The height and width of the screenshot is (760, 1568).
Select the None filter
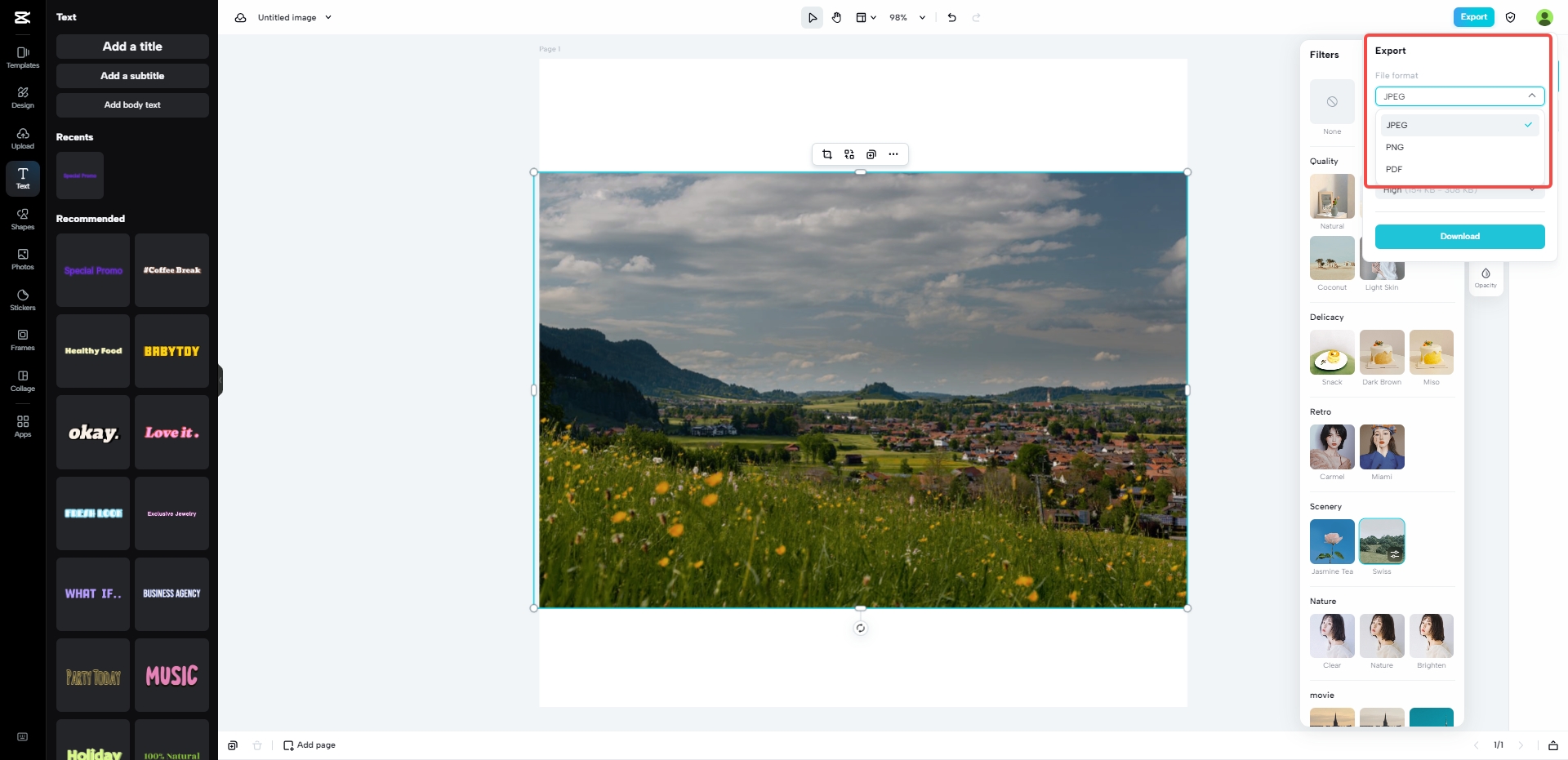1332,102
